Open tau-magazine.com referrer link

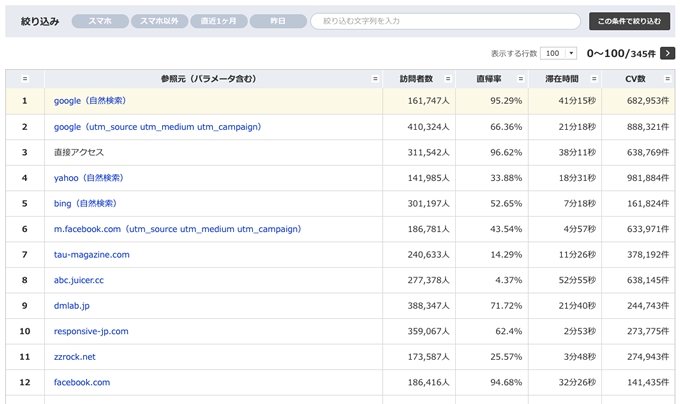click(x=92, y=255)
